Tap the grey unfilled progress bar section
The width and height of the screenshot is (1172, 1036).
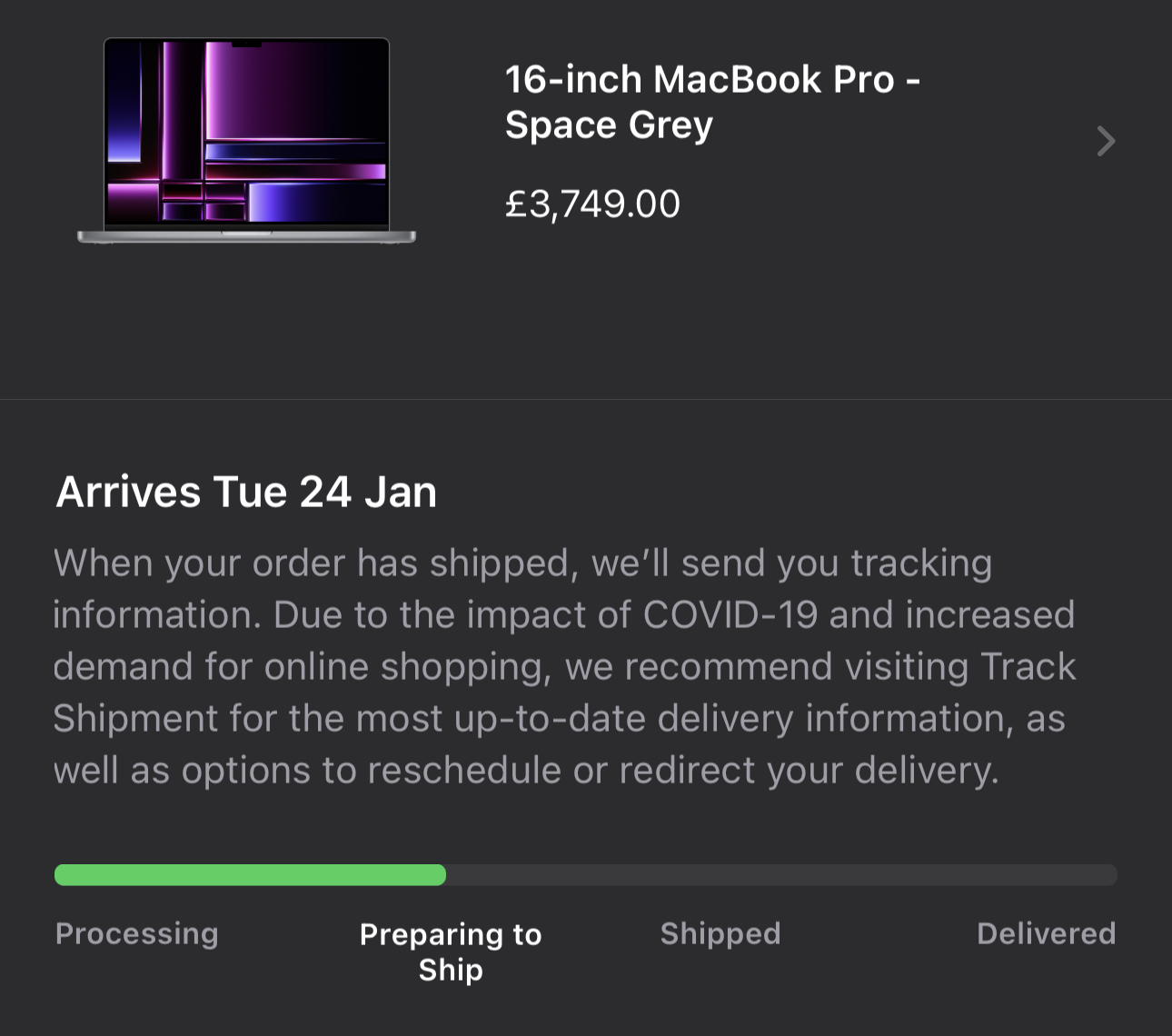coord(781,875)
